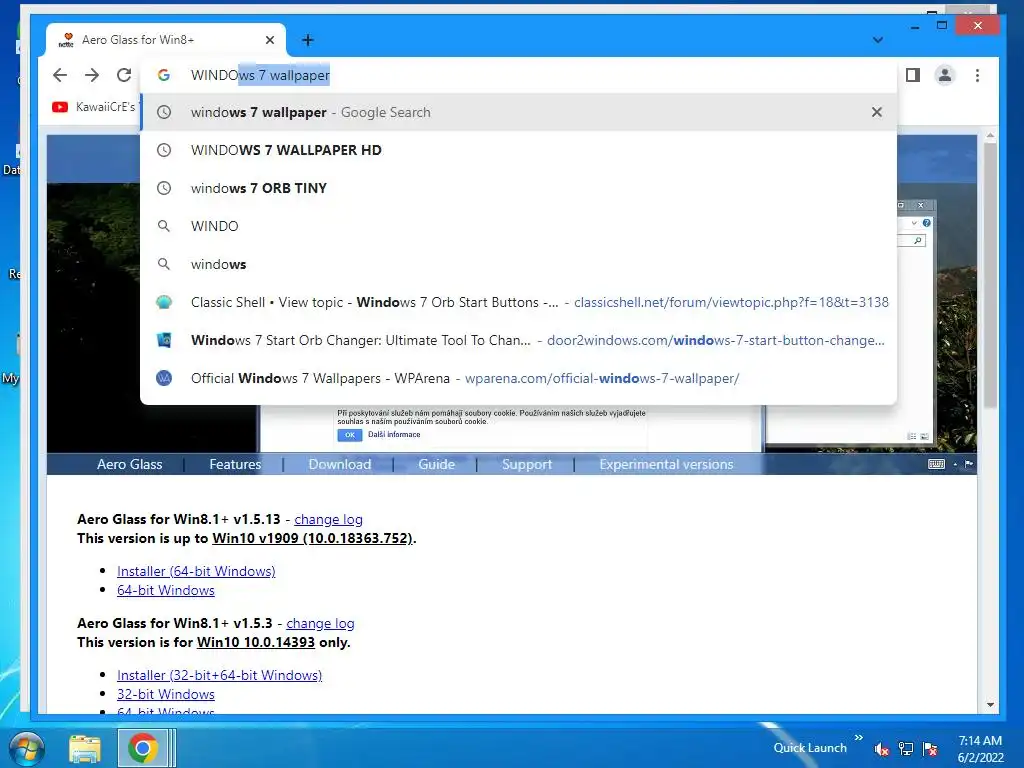Open File Explorer from the taskbar
The image size is (1024, 768).
[85, 748]
